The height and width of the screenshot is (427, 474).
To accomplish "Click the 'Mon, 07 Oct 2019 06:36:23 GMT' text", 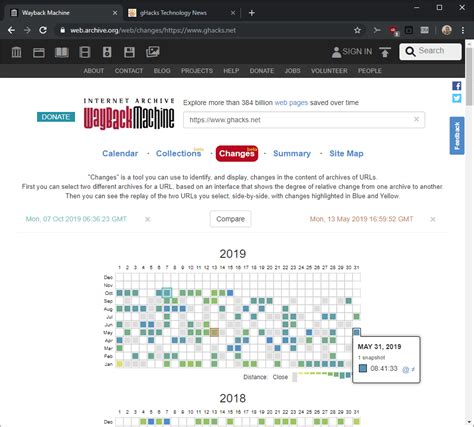I will coord(76,219).
